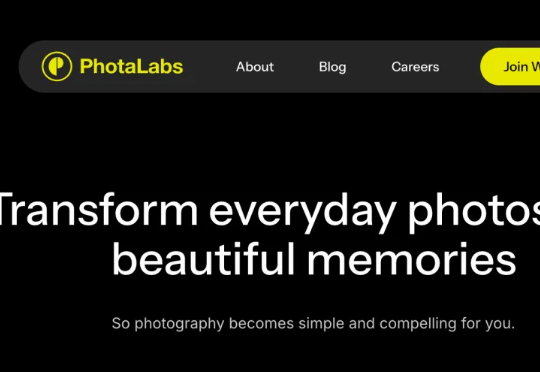Click the word "photography" in the subtitle
540x372 pixels.
pos(179,324)
